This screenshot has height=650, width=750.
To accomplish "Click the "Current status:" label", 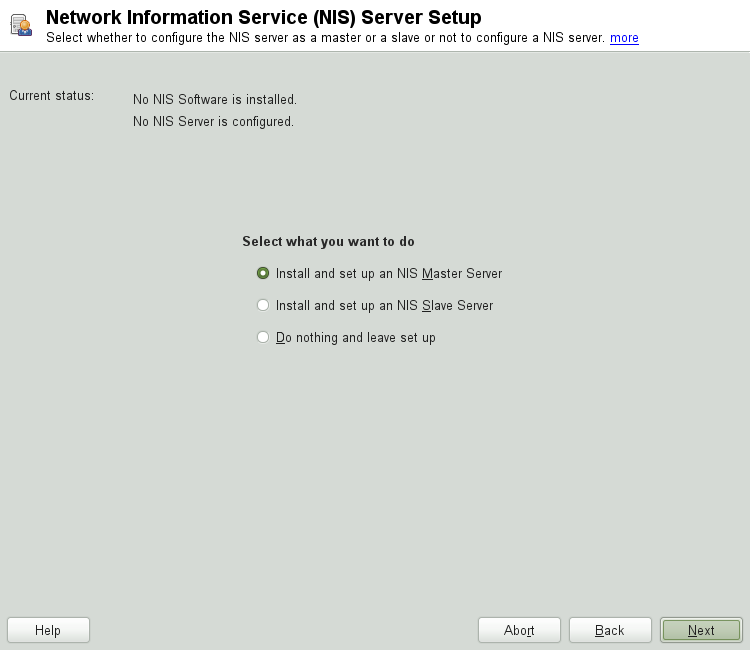I will click(x=51, y=96).
